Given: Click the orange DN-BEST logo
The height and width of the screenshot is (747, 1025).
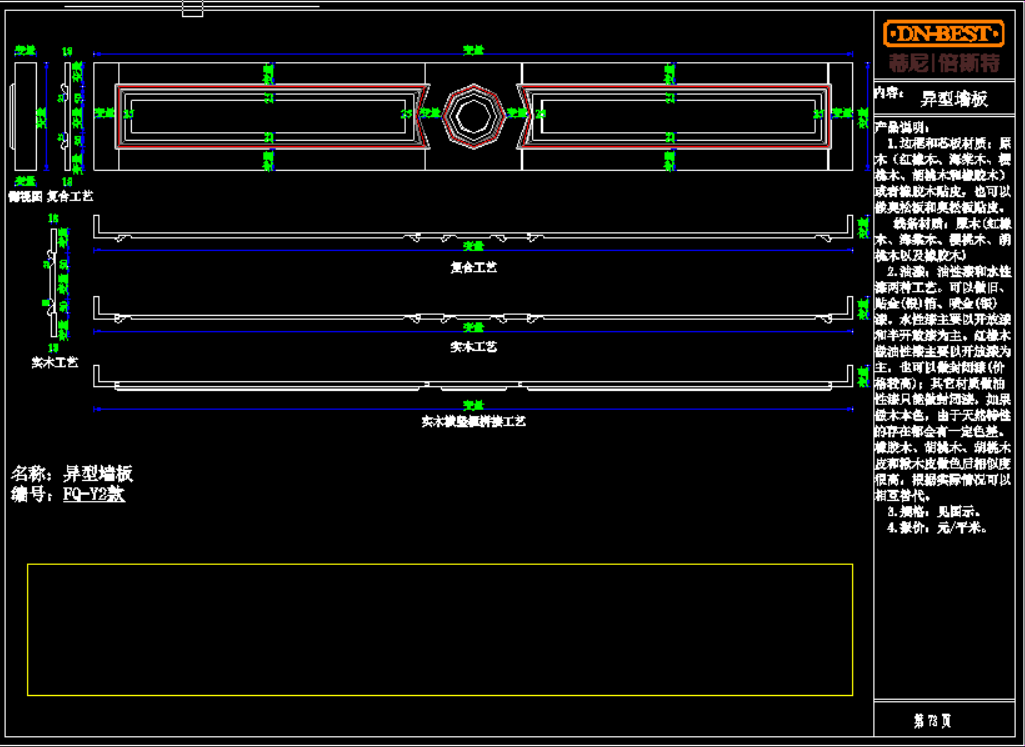Looking at the screenshot, I should tap(944, 34).
